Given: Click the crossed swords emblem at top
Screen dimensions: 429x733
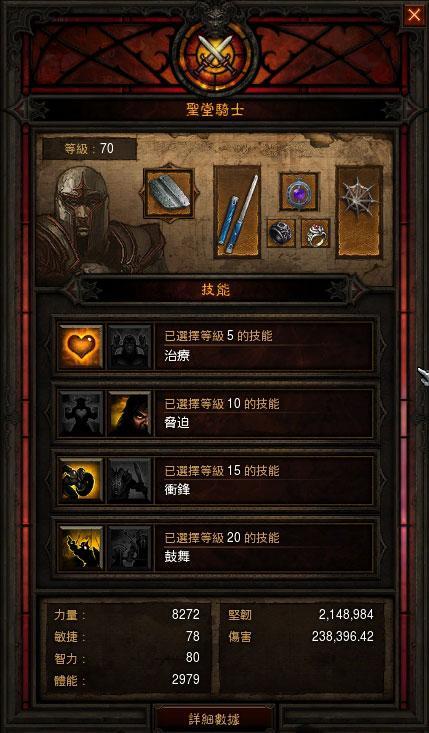Looking at the screenshot, I should [x=214, y=55].
